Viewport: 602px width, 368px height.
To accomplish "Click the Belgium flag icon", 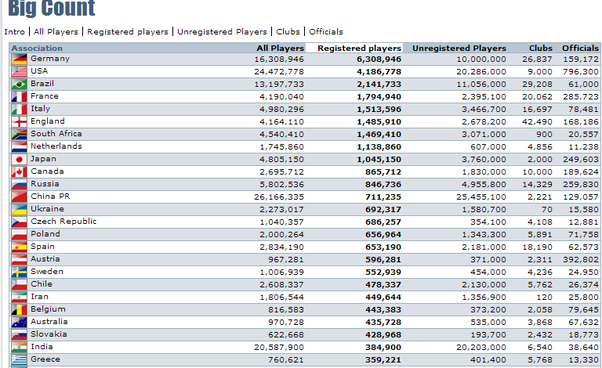I will [x=19, y=310].
